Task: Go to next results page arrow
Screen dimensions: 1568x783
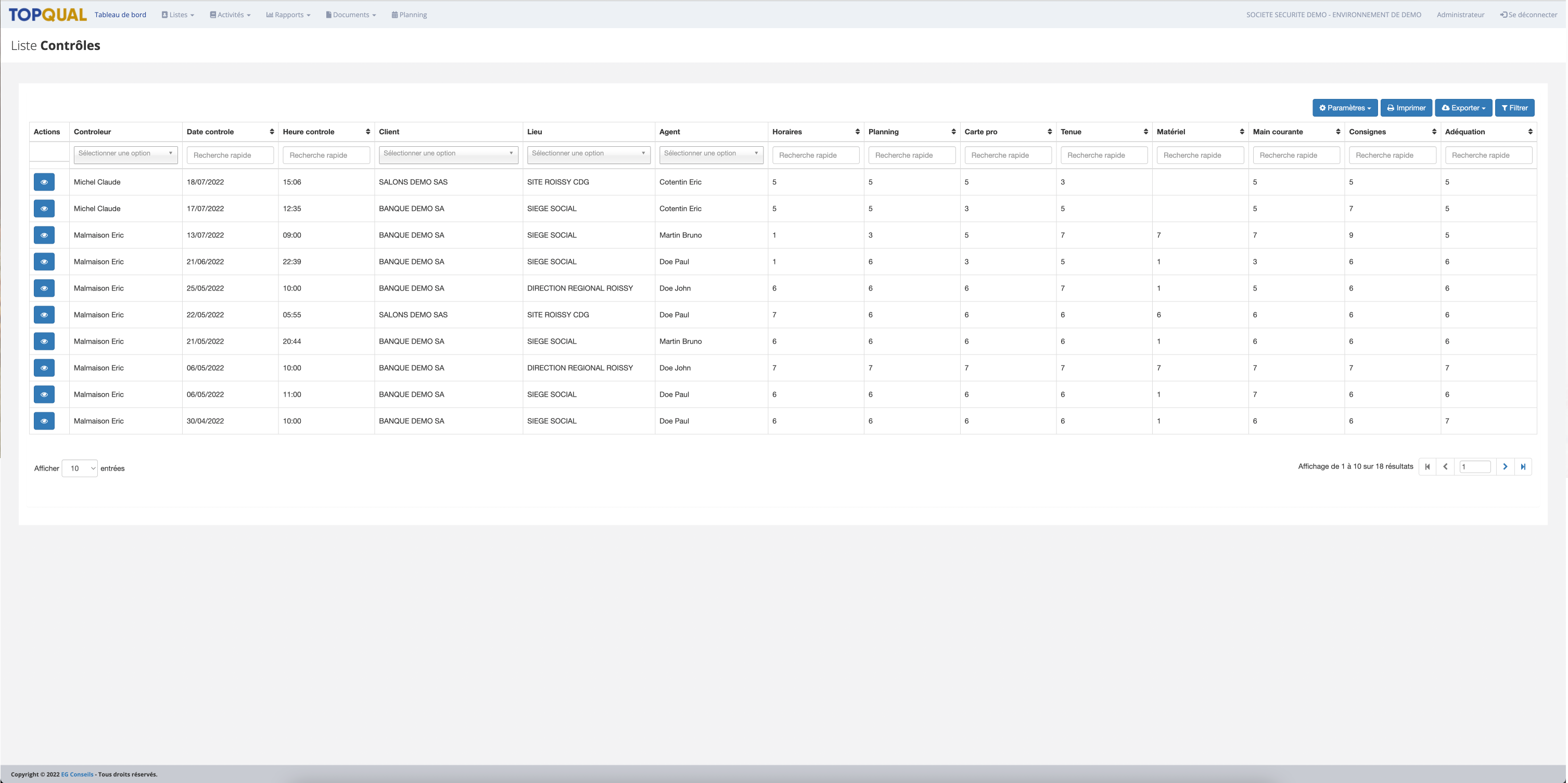Action: coord(1505,467)
